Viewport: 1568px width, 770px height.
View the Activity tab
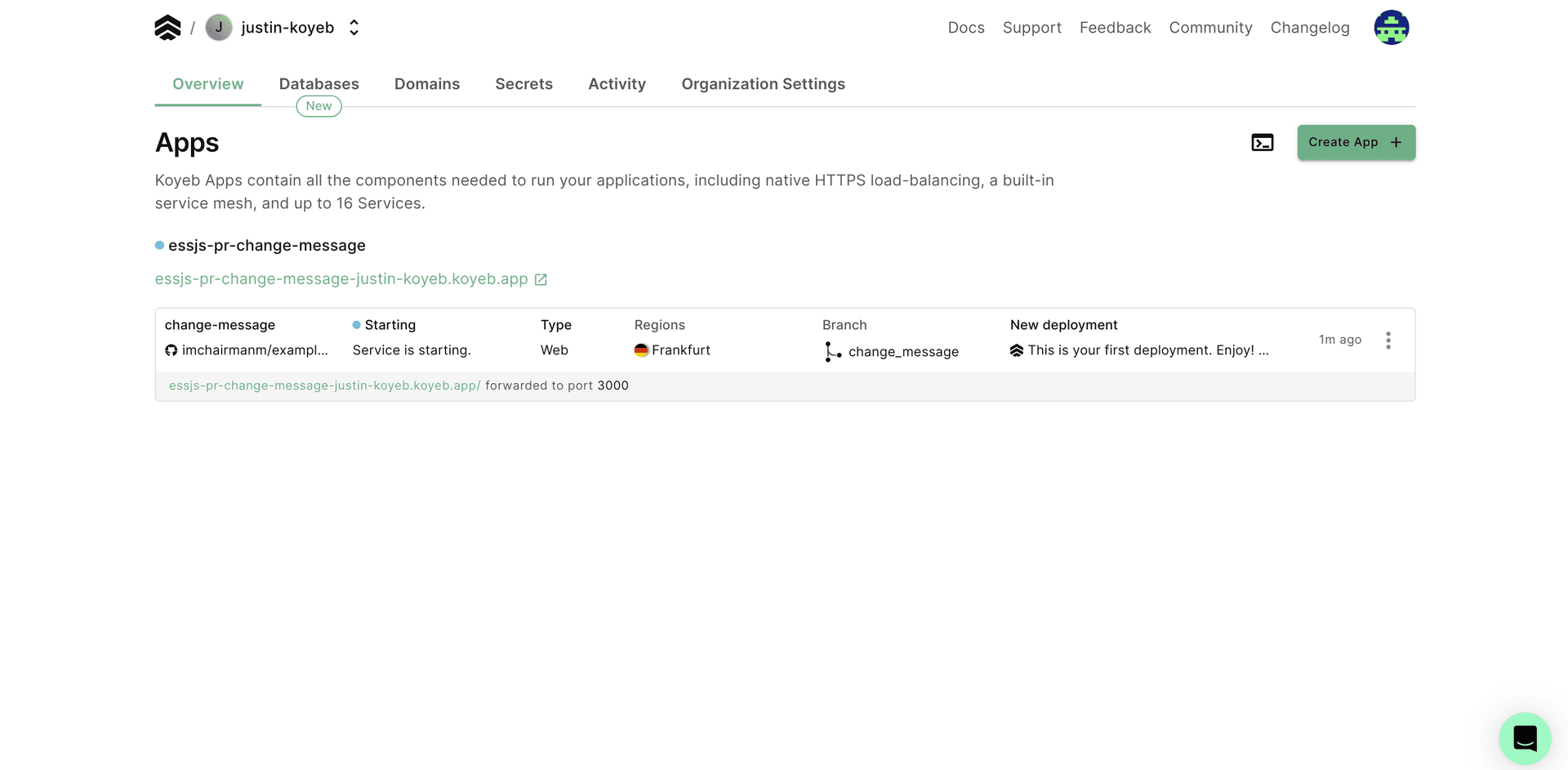pyautogui.click(x=617, y=84)
